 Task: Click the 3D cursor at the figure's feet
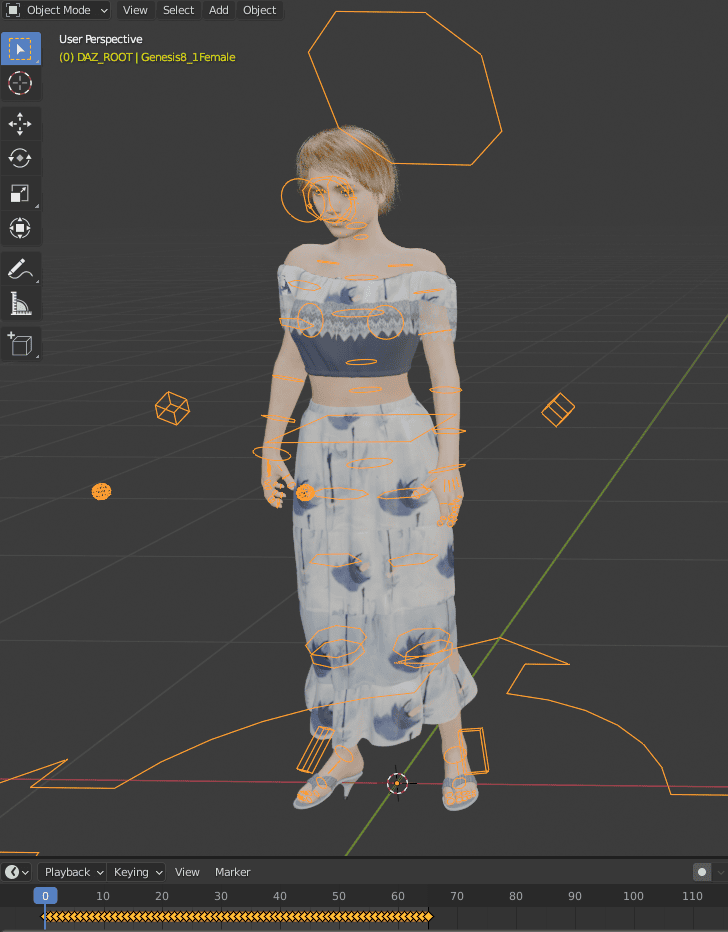point(398,783)
